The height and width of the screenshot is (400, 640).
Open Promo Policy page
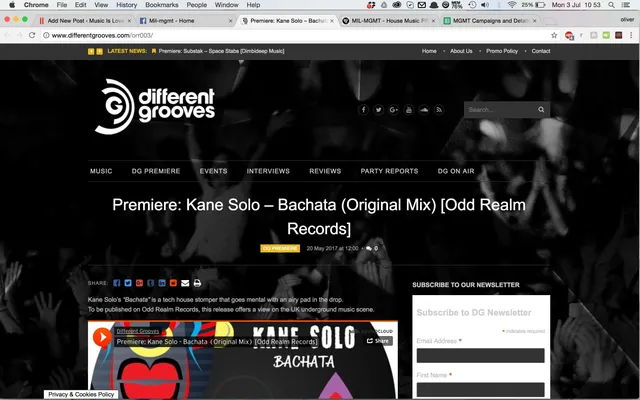click(502, 51)
